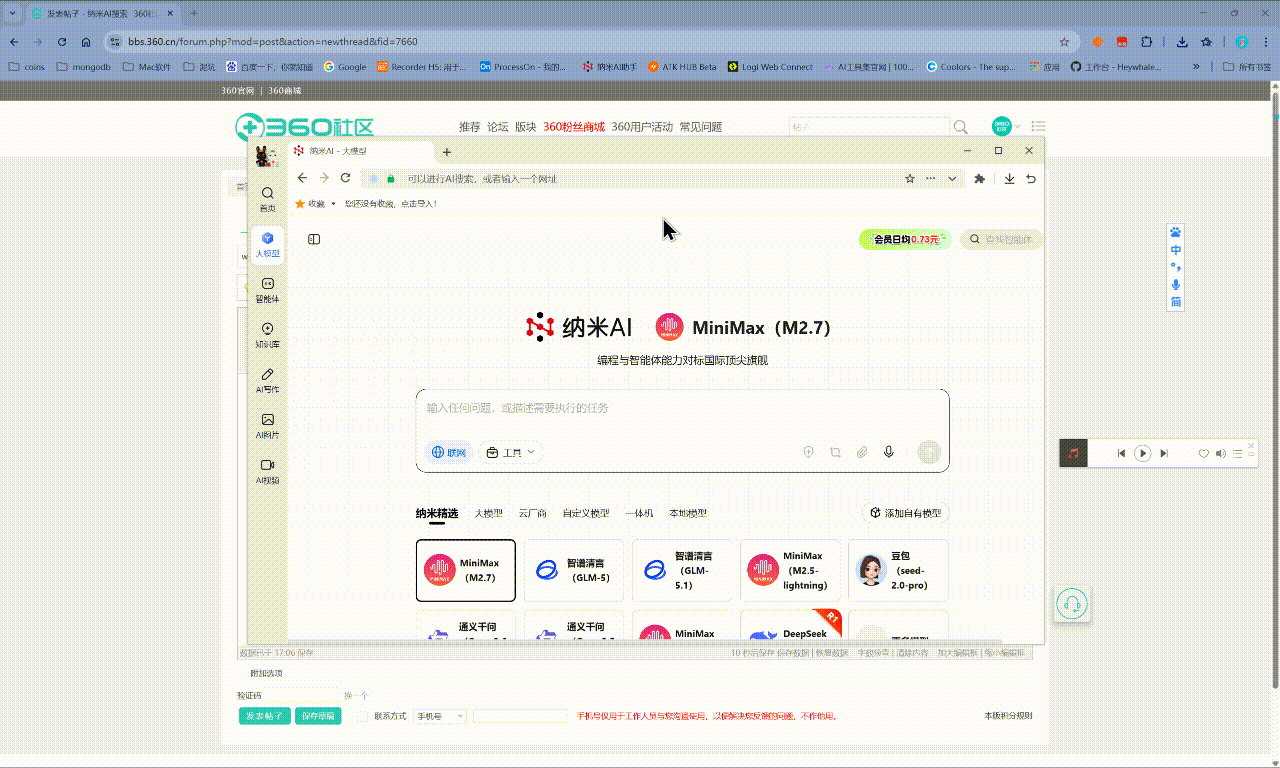
Task: Expand the 工具 dropdown
Action: point(511,452)
